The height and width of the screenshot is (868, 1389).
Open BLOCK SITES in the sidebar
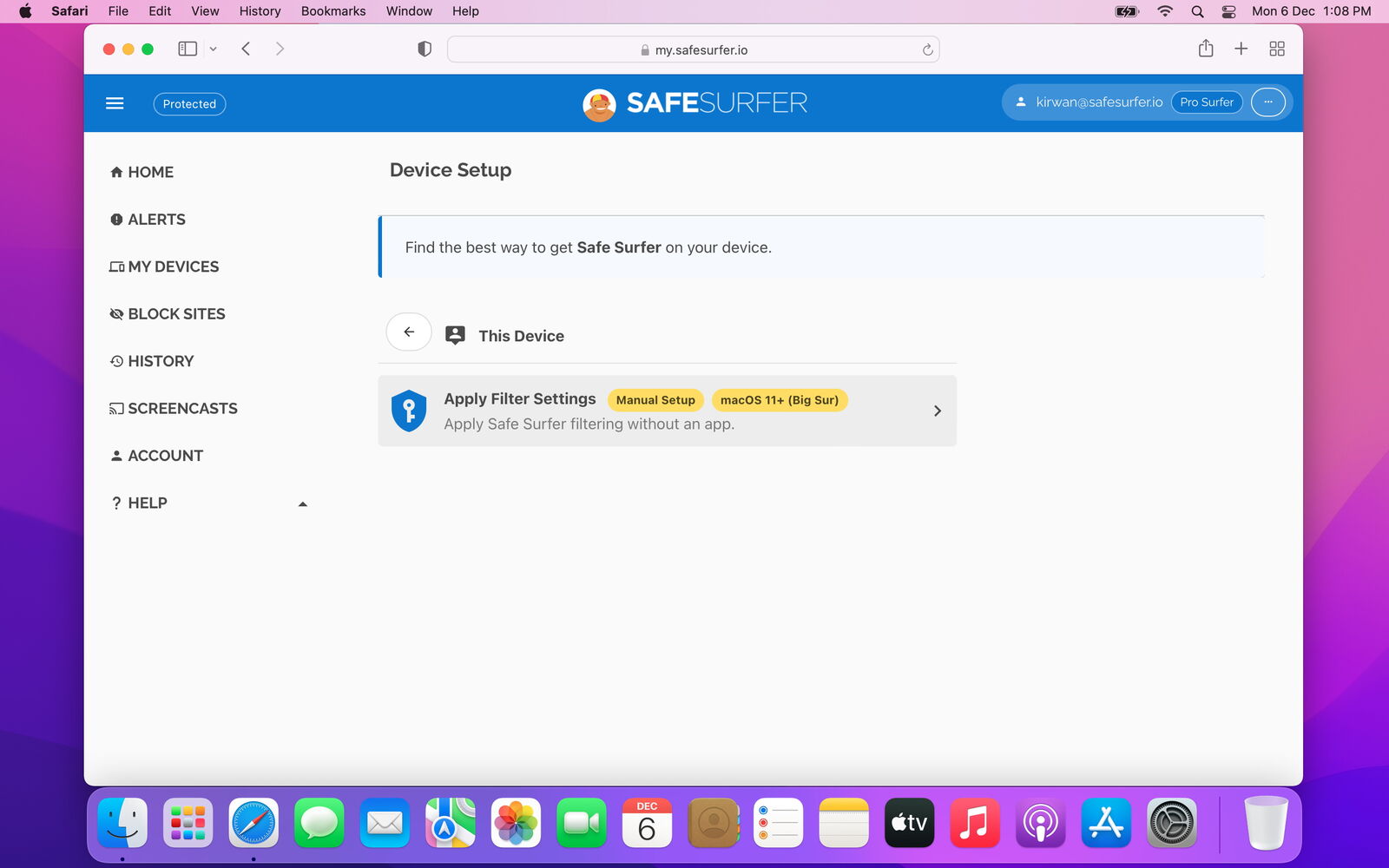[x=168, y=314]
